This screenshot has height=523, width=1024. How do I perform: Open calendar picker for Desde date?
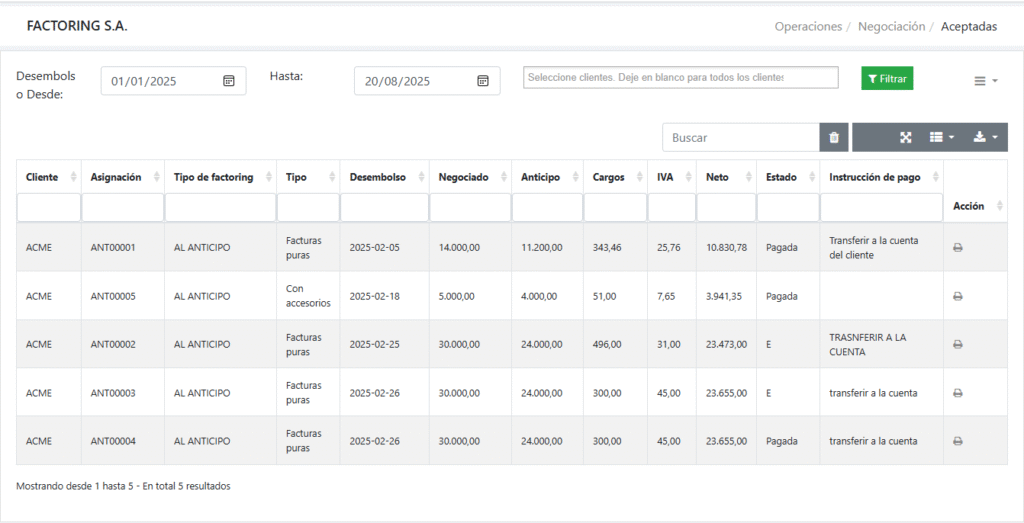(x=229, y=81)
